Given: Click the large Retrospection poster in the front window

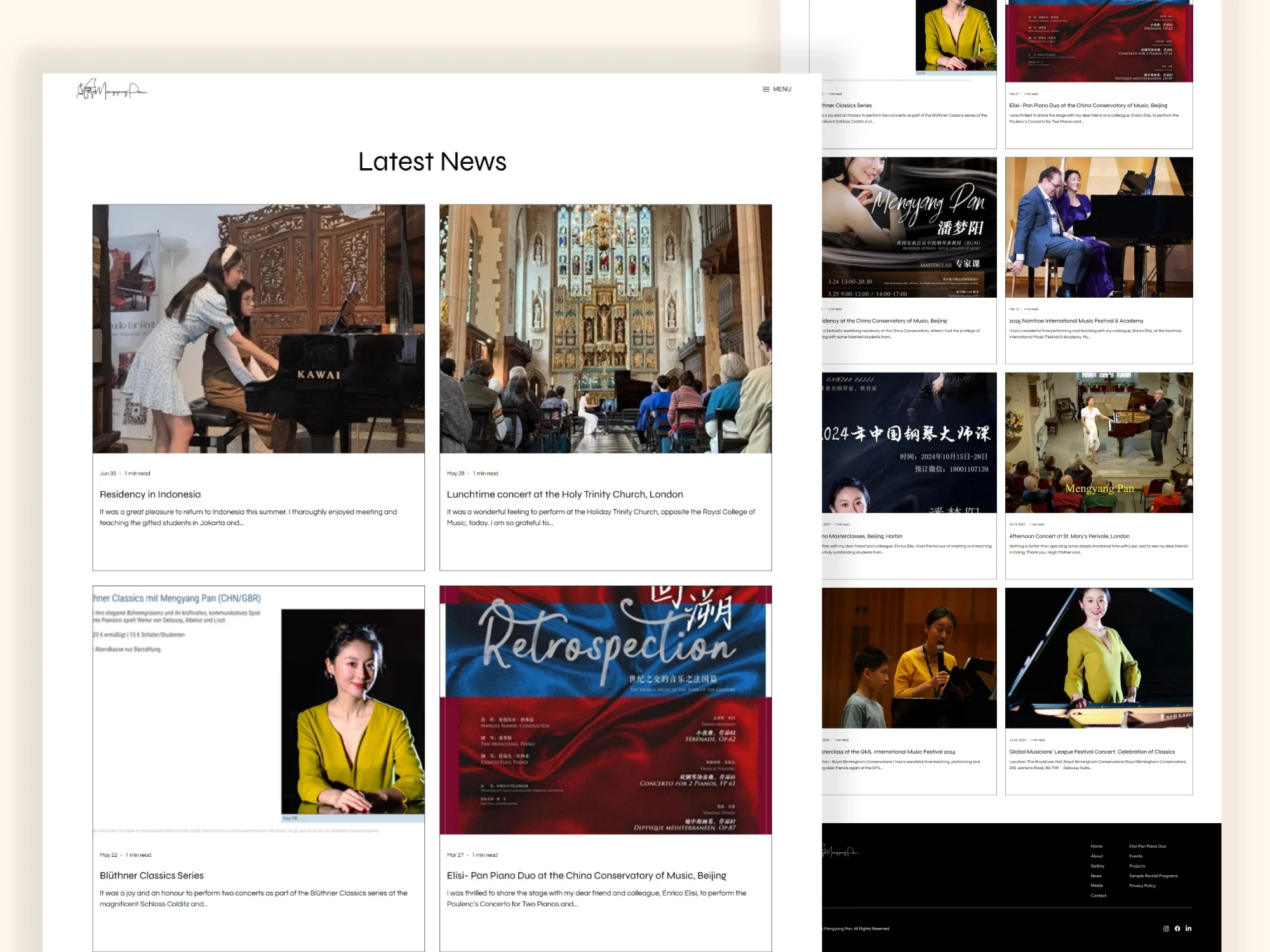Looking at the screenshot, I should coord(606,710).
